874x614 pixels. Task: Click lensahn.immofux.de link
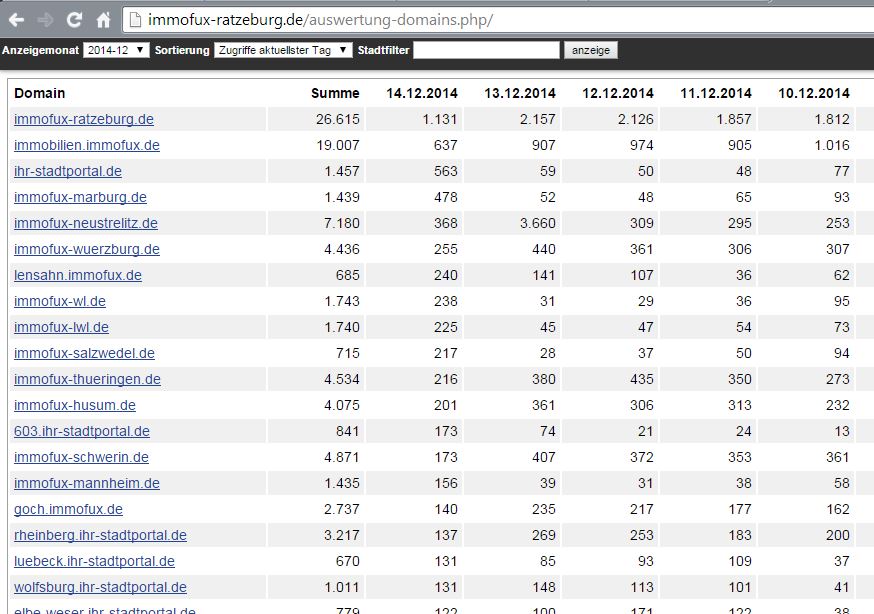click(78, 275)
